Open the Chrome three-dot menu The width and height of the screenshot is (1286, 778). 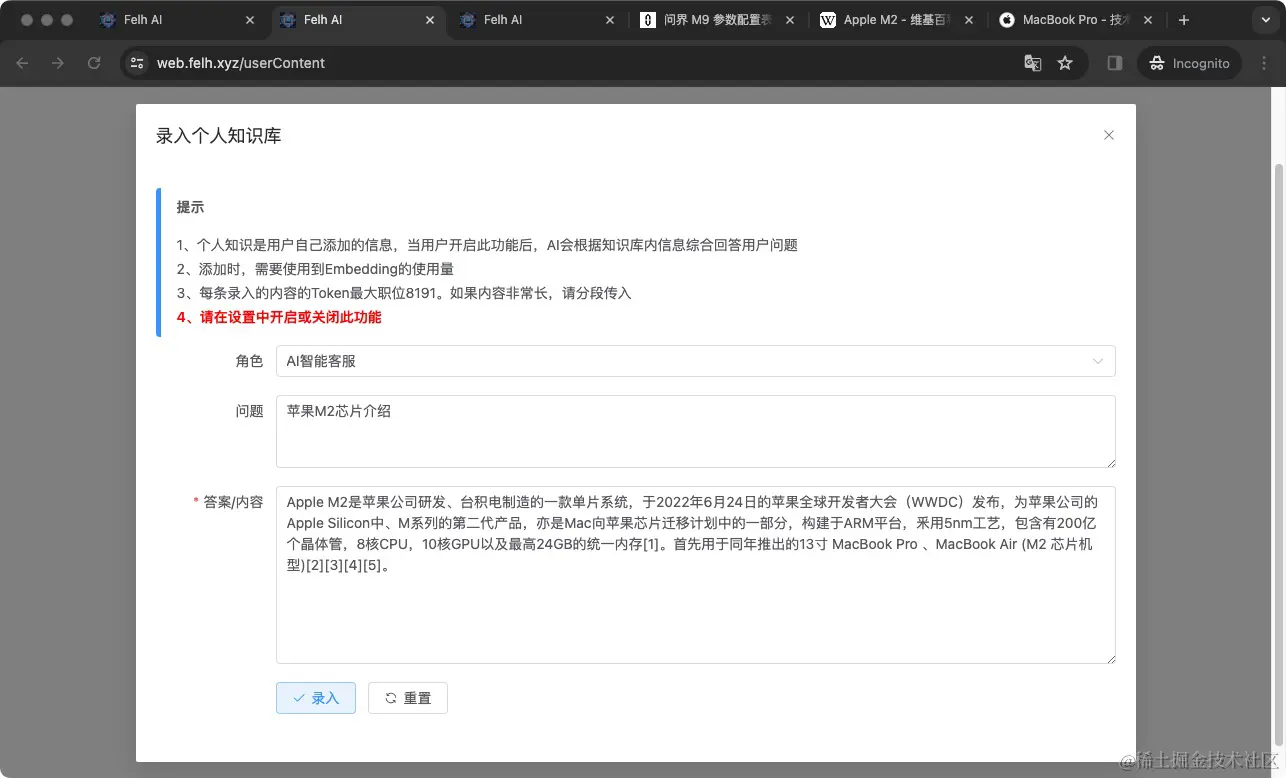1262,63
